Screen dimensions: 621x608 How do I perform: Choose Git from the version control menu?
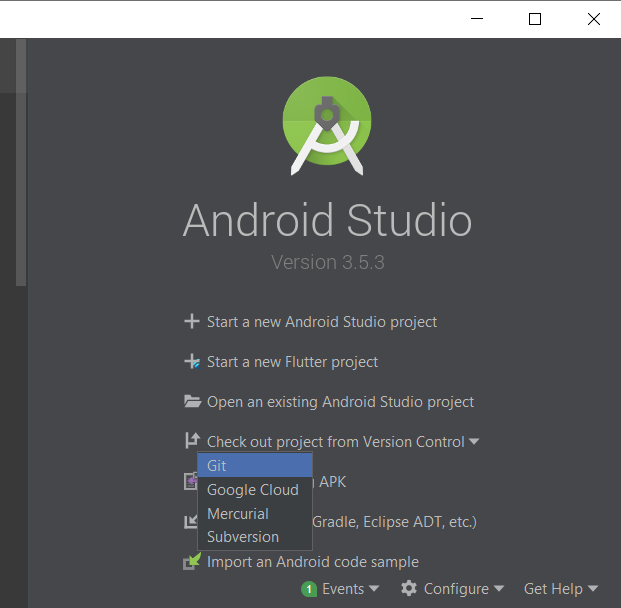point(255,465)
